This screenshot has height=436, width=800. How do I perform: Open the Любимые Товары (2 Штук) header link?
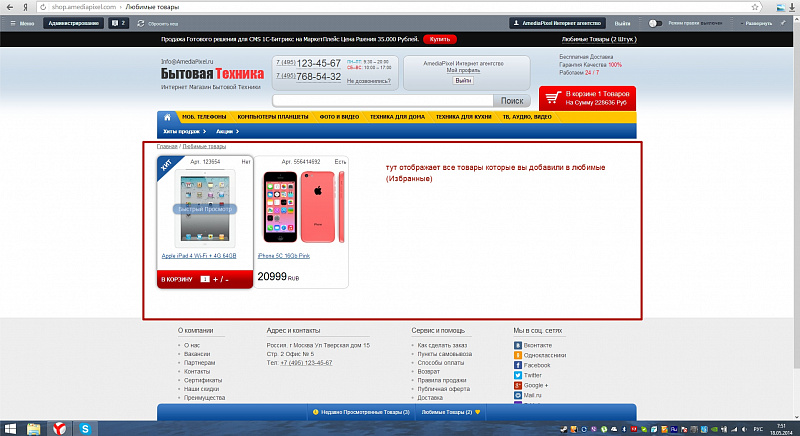[599, 39]
